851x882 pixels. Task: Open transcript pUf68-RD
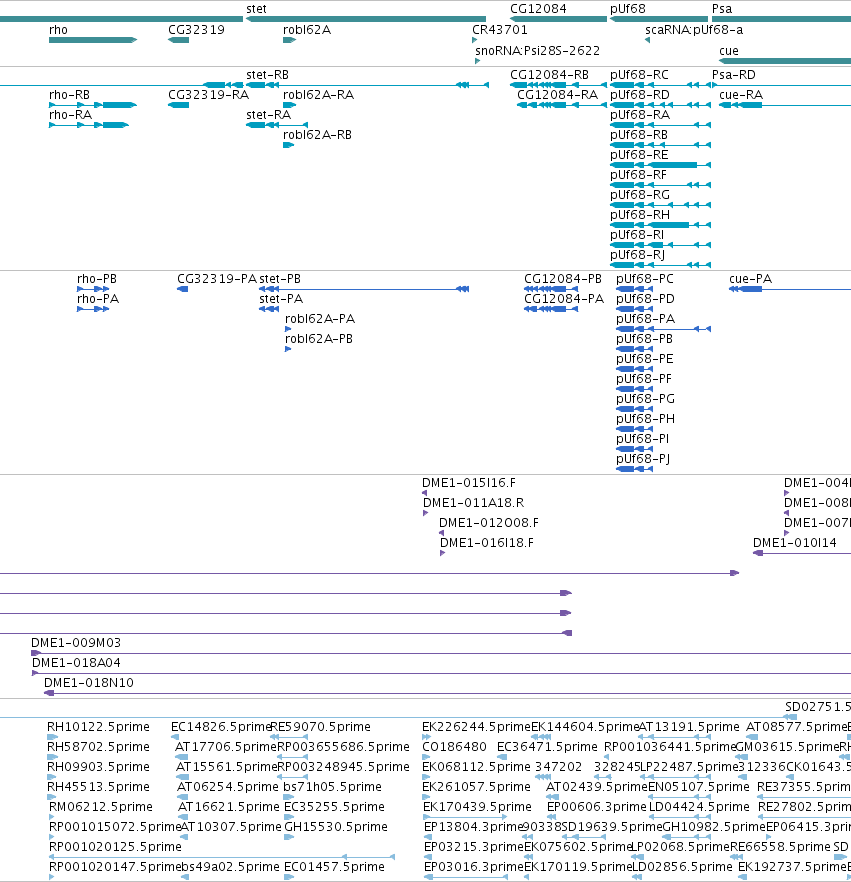click(x=660, y=105)
